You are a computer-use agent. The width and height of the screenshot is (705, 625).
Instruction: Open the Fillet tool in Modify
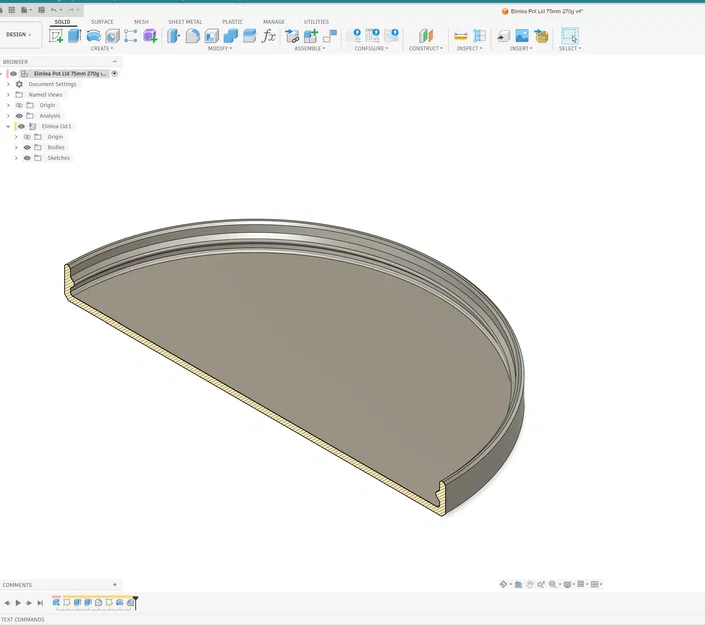(x=192, y=36)
